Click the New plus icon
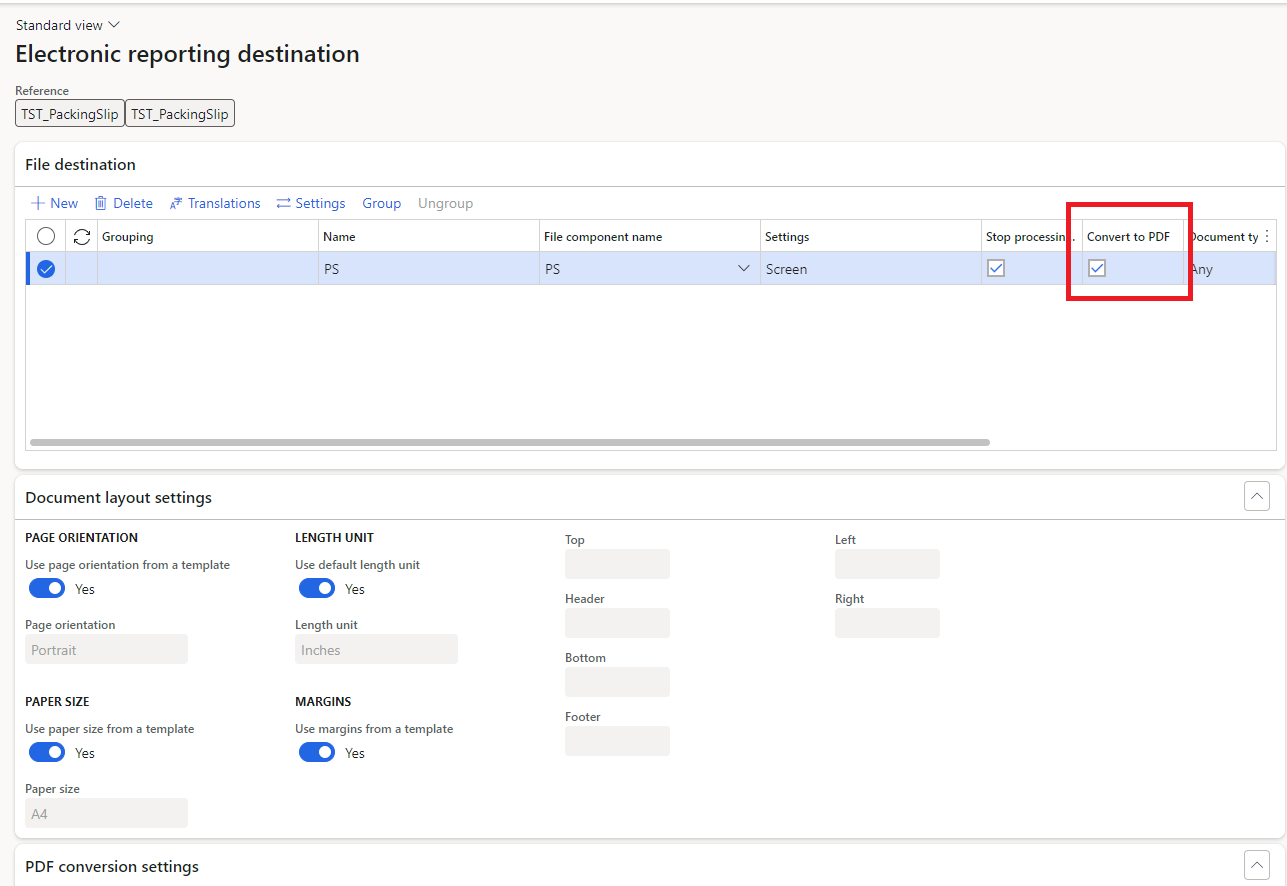Screen dimensions: 1287x886 38,203
